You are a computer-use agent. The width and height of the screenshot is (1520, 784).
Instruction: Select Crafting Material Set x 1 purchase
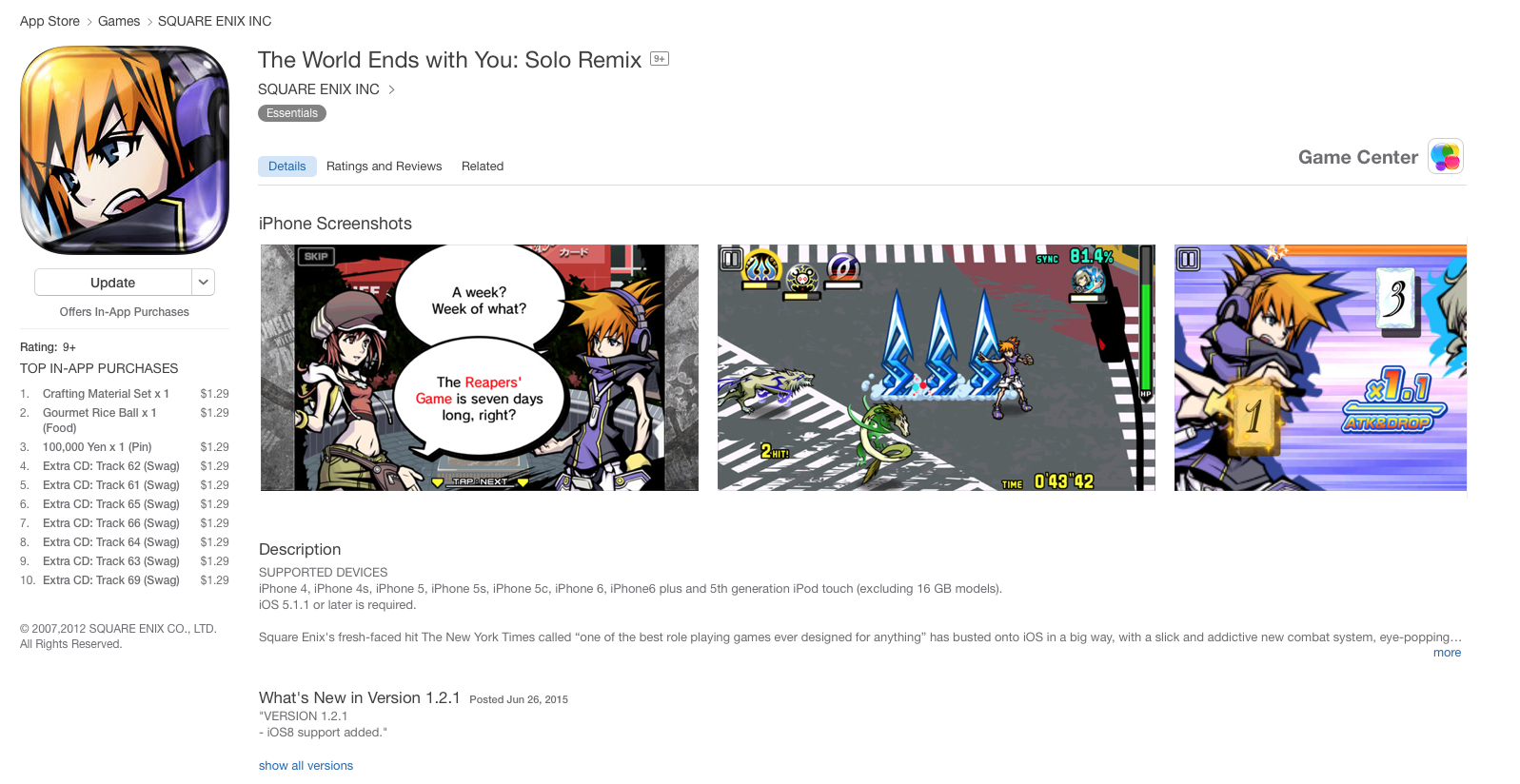pos(125,394)
